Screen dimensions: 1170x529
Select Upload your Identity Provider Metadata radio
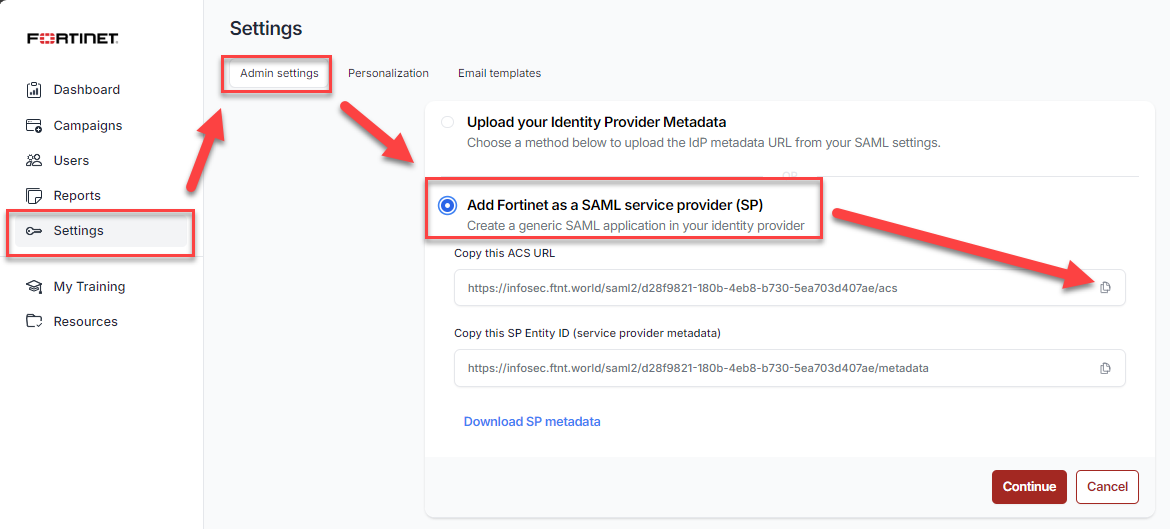447,122
